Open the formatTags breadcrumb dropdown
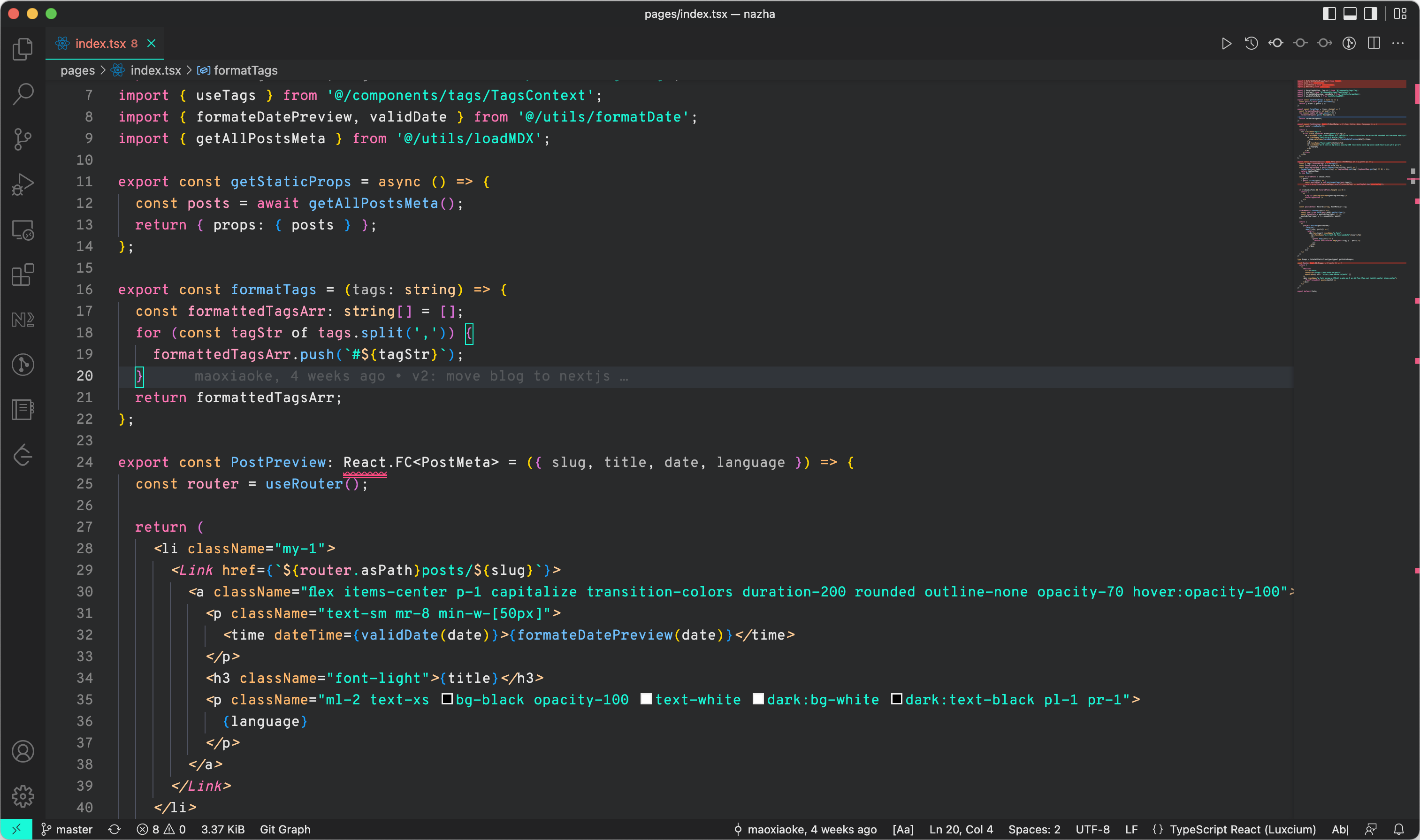Viewport: 1420px width, 840px height. [246, 70]
